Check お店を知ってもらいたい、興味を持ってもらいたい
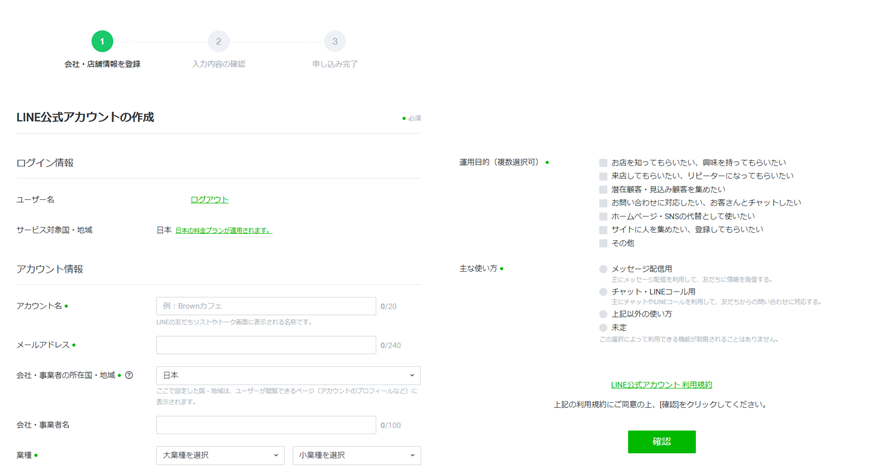The height and width of the screenshot is (471, 886). (x=603, y=163)
